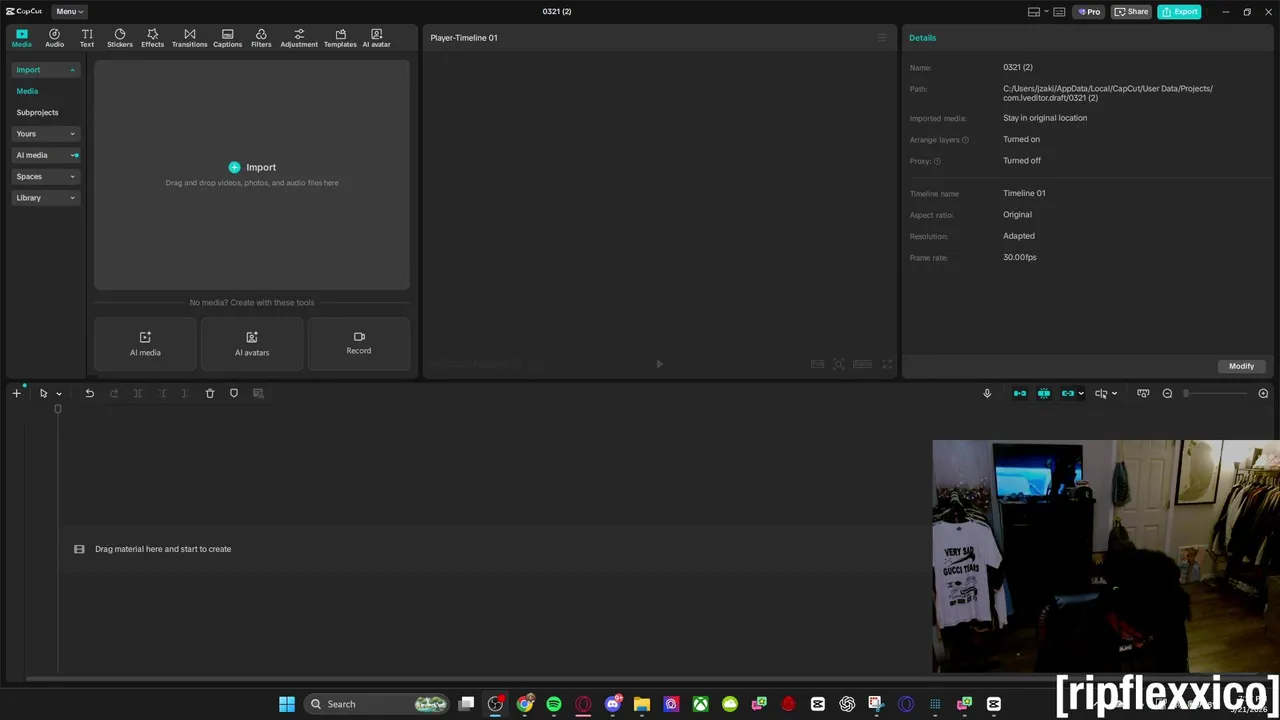Toggle main track magnet
Image resolution: width=1280 pixels, height=720 pixels.
[x=1020, y=393]
